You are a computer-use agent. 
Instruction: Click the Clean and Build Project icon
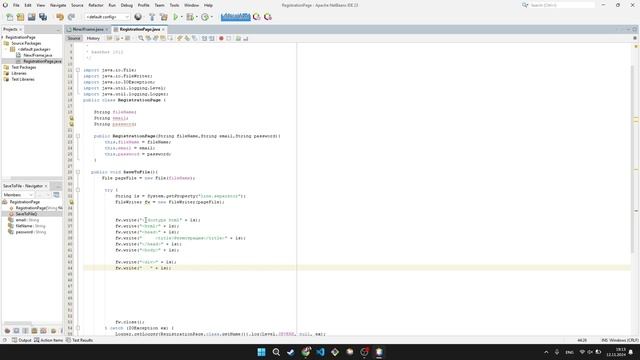pos(164,17)
